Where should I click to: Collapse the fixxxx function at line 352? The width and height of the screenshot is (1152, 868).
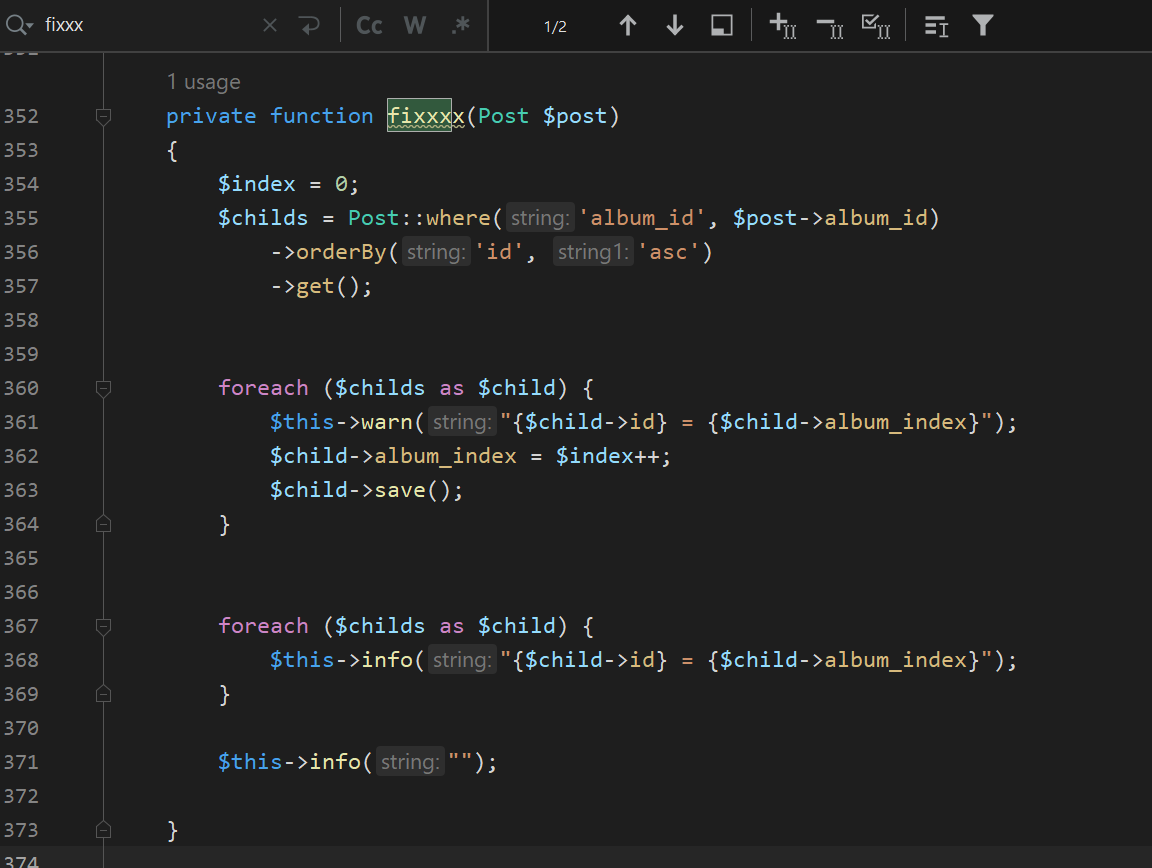pyautogui.click(x=103, y=117)
